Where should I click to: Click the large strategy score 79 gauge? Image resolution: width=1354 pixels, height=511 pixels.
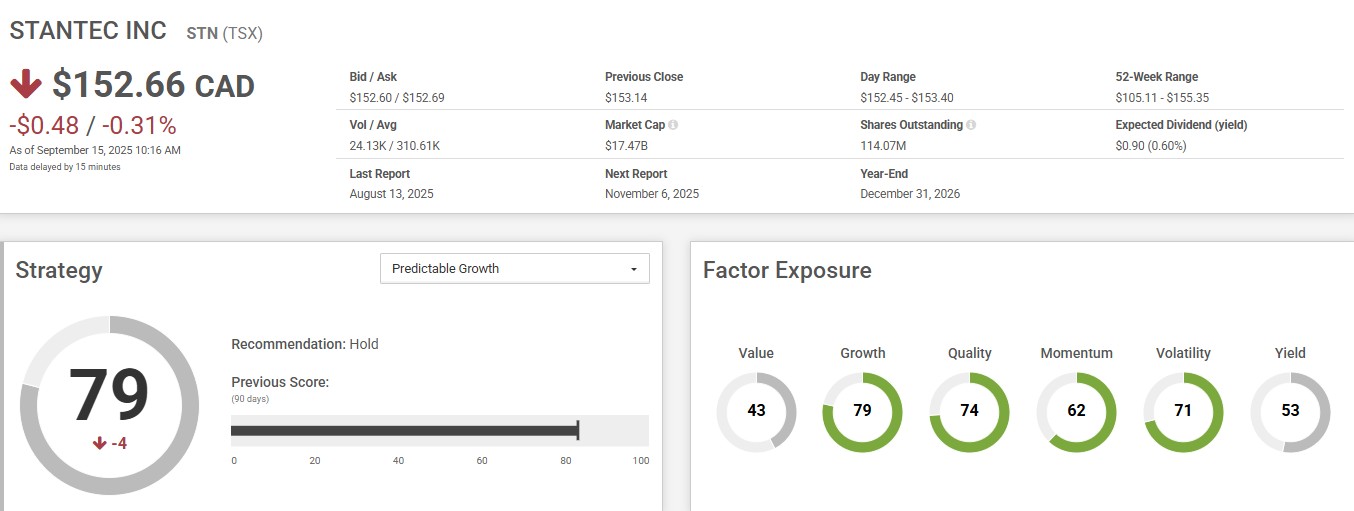tap(109, 405)
